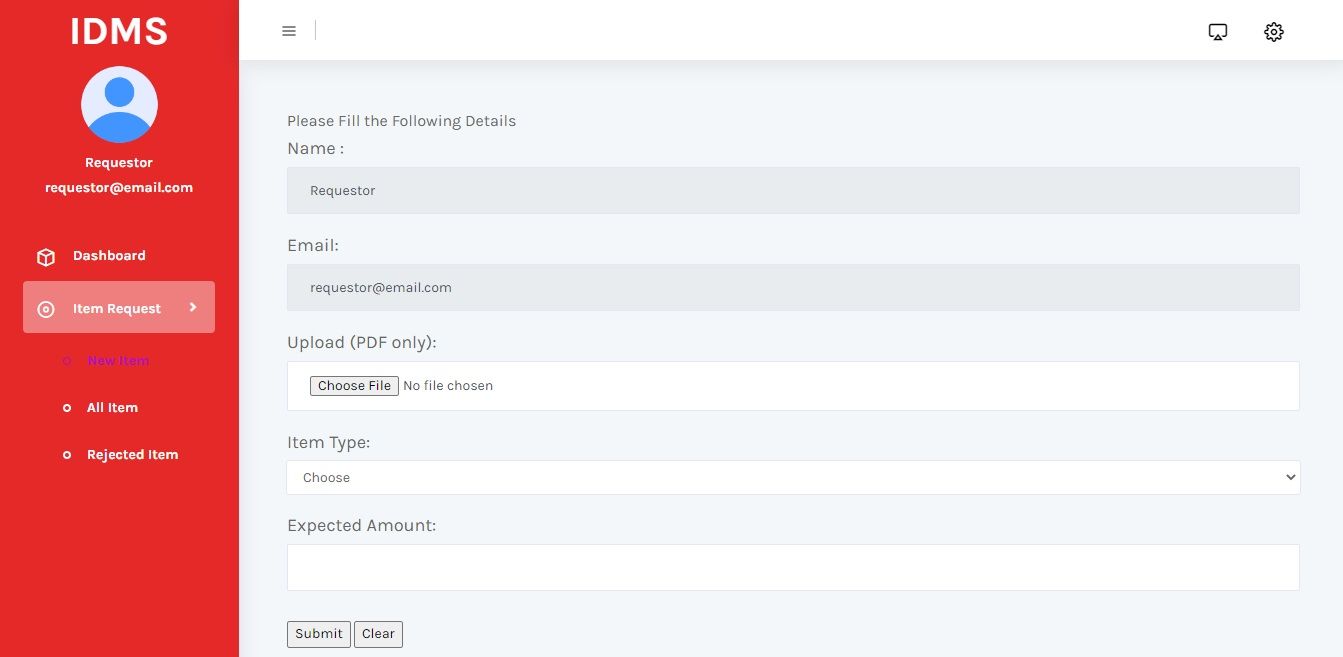Click the hamburger menu icon
The height and width of the screenshot is (657, 1343).
289,31
